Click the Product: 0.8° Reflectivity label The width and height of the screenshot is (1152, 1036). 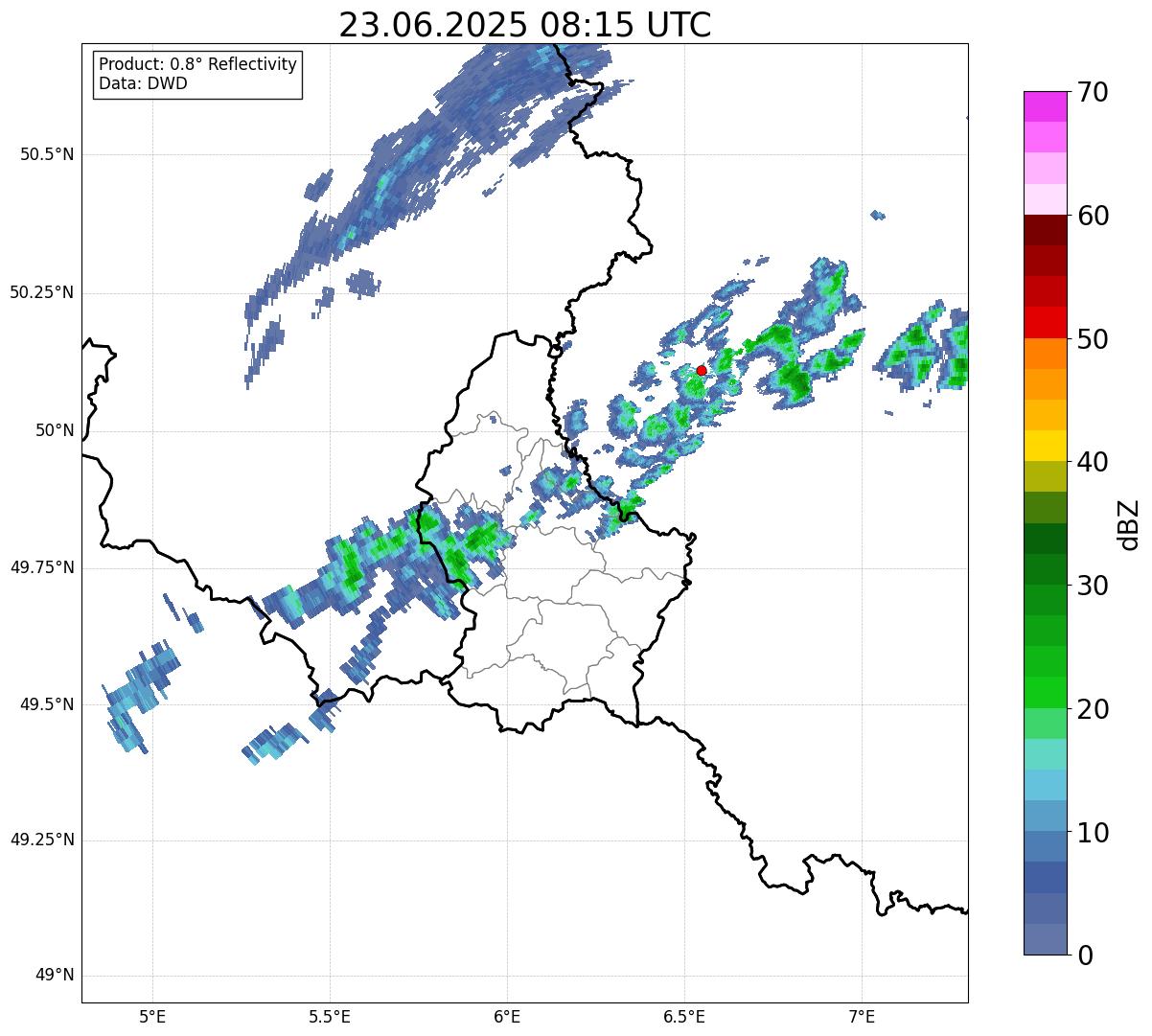pos(198,64)
